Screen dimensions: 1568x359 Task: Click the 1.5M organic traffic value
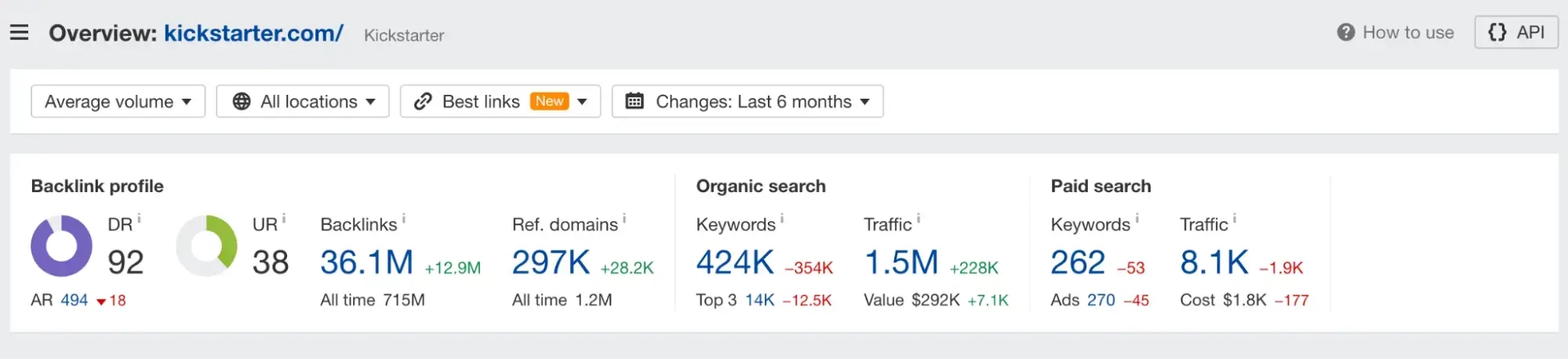coord(901,263)
